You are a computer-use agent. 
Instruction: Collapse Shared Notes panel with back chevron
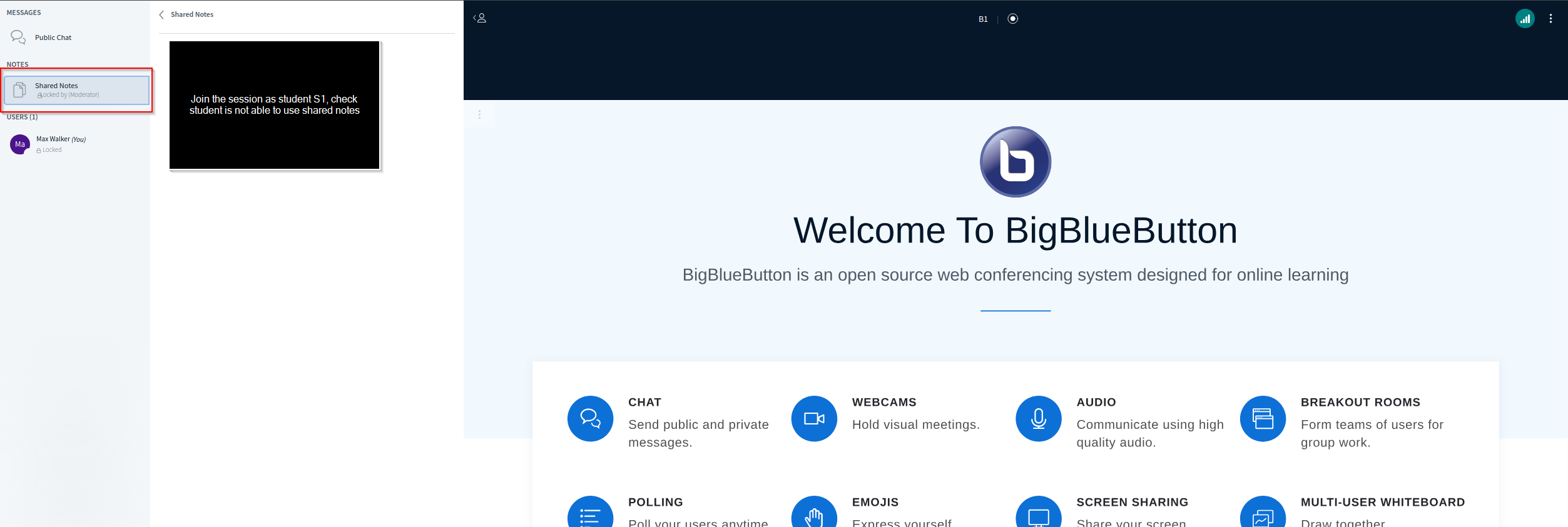tap(161, 14)
